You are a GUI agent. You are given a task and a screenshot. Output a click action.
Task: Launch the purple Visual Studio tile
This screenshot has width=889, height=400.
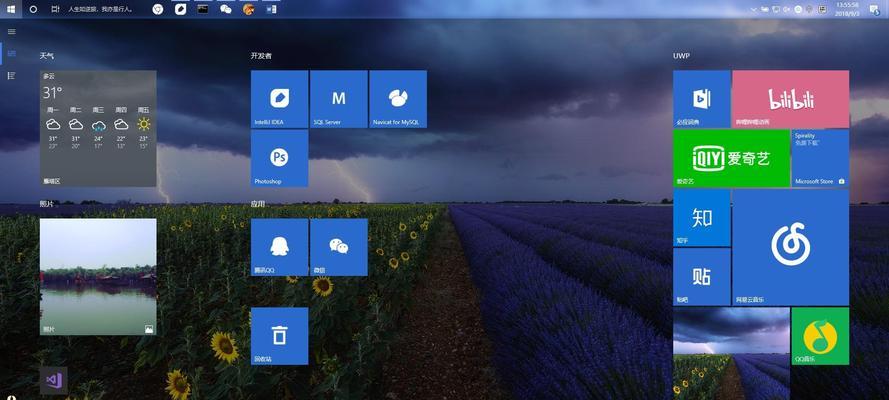click(x=53, y=380)
